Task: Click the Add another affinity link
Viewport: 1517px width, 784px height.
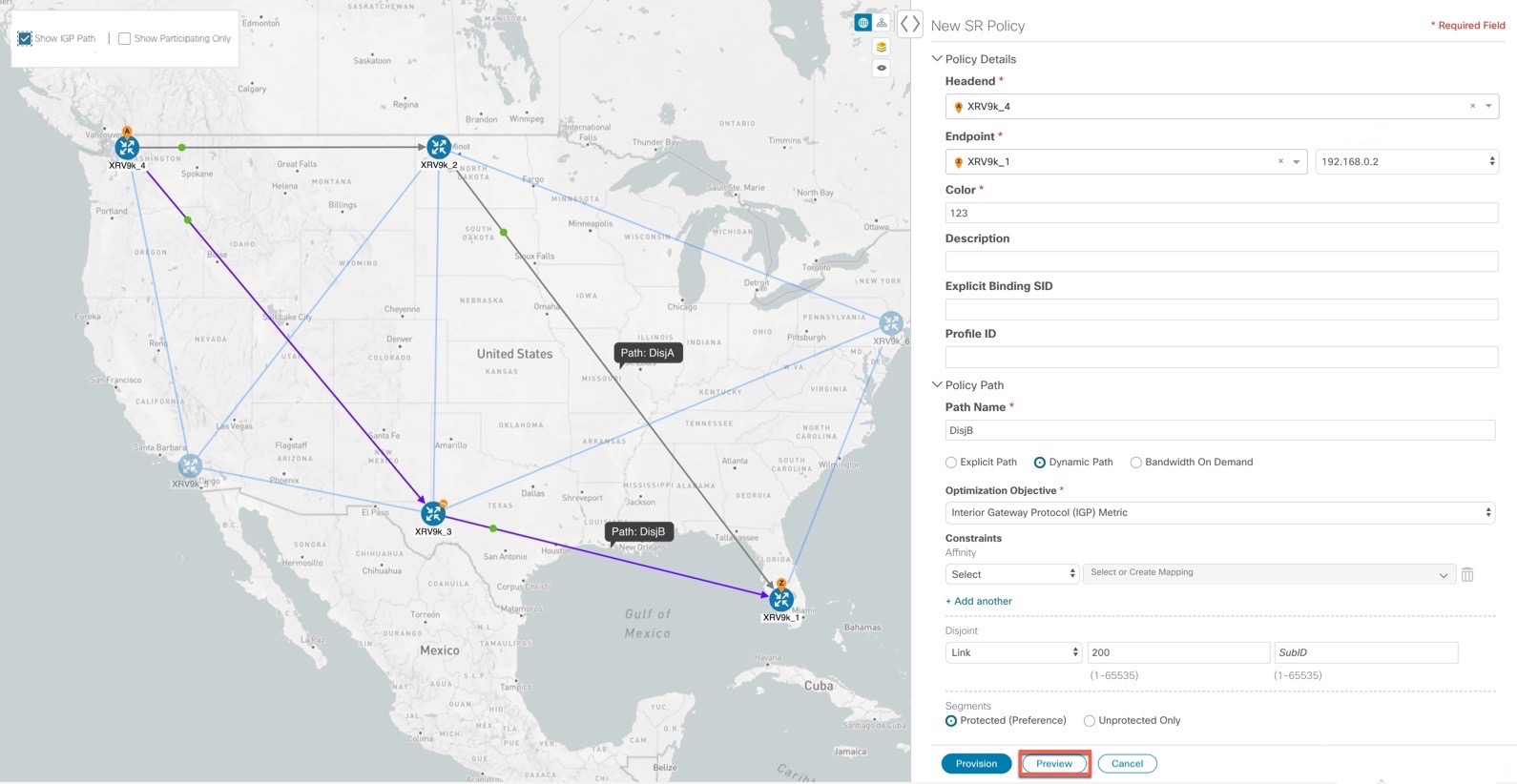Action: 979,601
